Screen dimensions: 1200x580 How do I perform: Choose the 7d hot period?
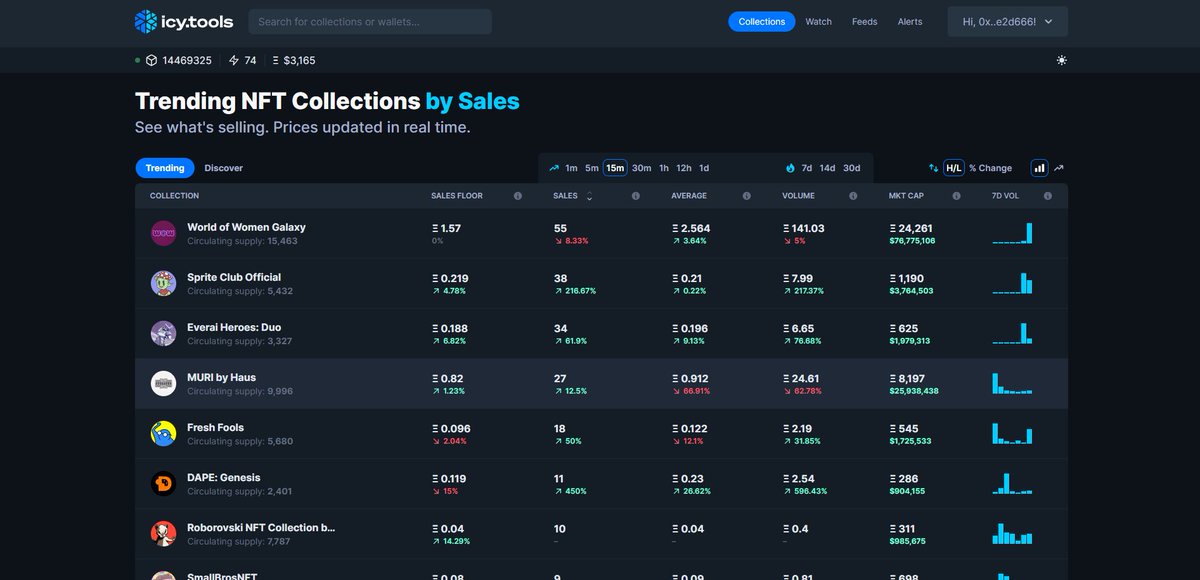(807, 168)
